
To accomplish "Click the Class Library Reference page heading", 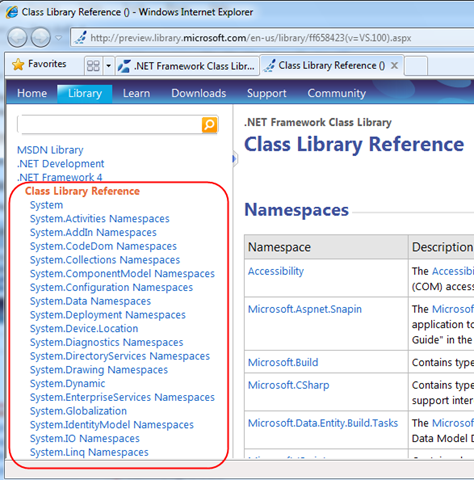I will click(354, 145).
